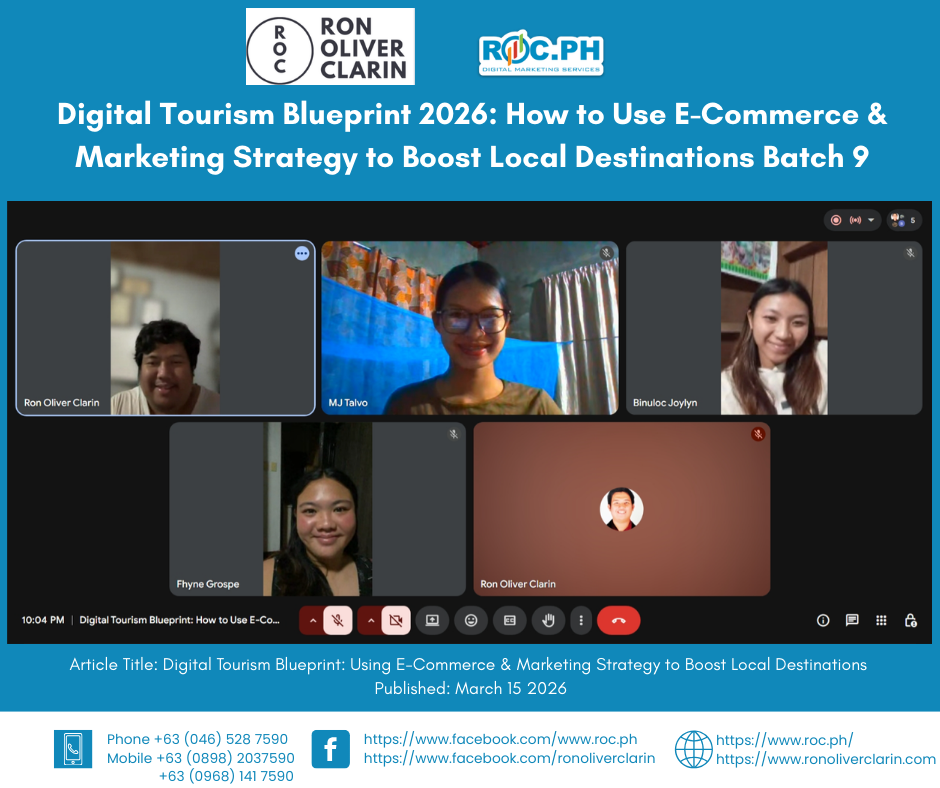The width and height of the screenshot is (940, 788).
Task: Select MJ Talvo's video tile
Action: tap(469, 327)
